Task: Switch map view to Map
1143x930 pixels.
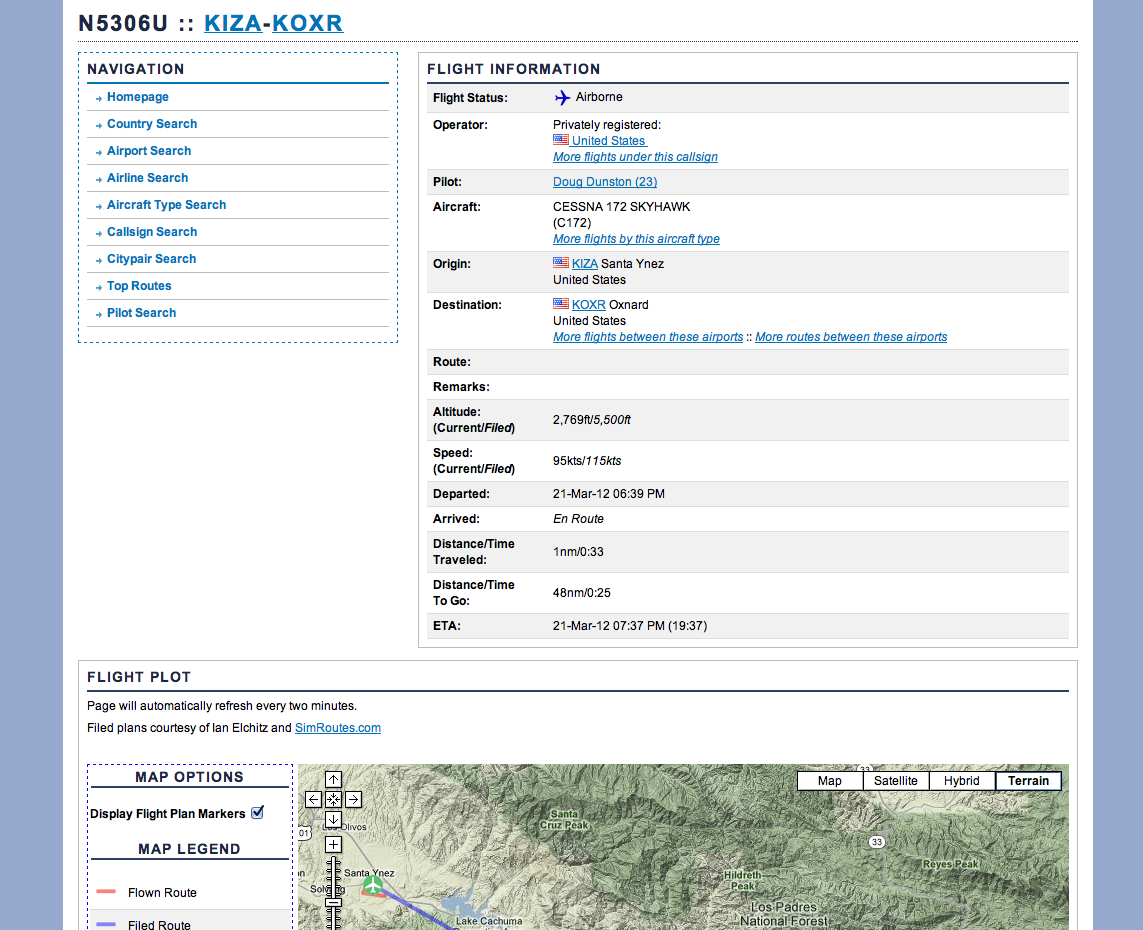Action: pos(830,781)
